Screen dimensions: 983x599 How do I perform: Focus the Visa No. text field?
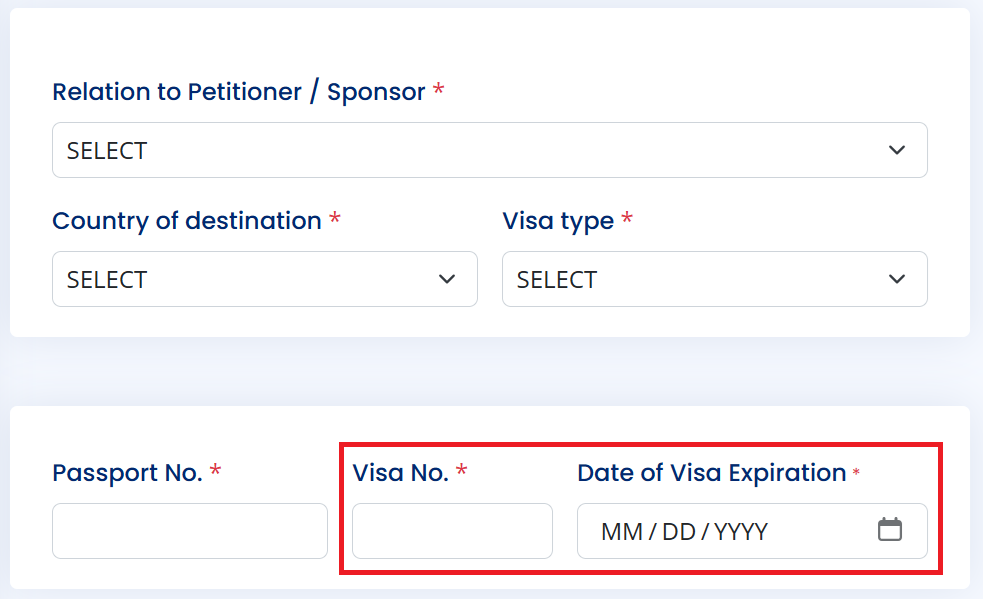coord(452,531)
